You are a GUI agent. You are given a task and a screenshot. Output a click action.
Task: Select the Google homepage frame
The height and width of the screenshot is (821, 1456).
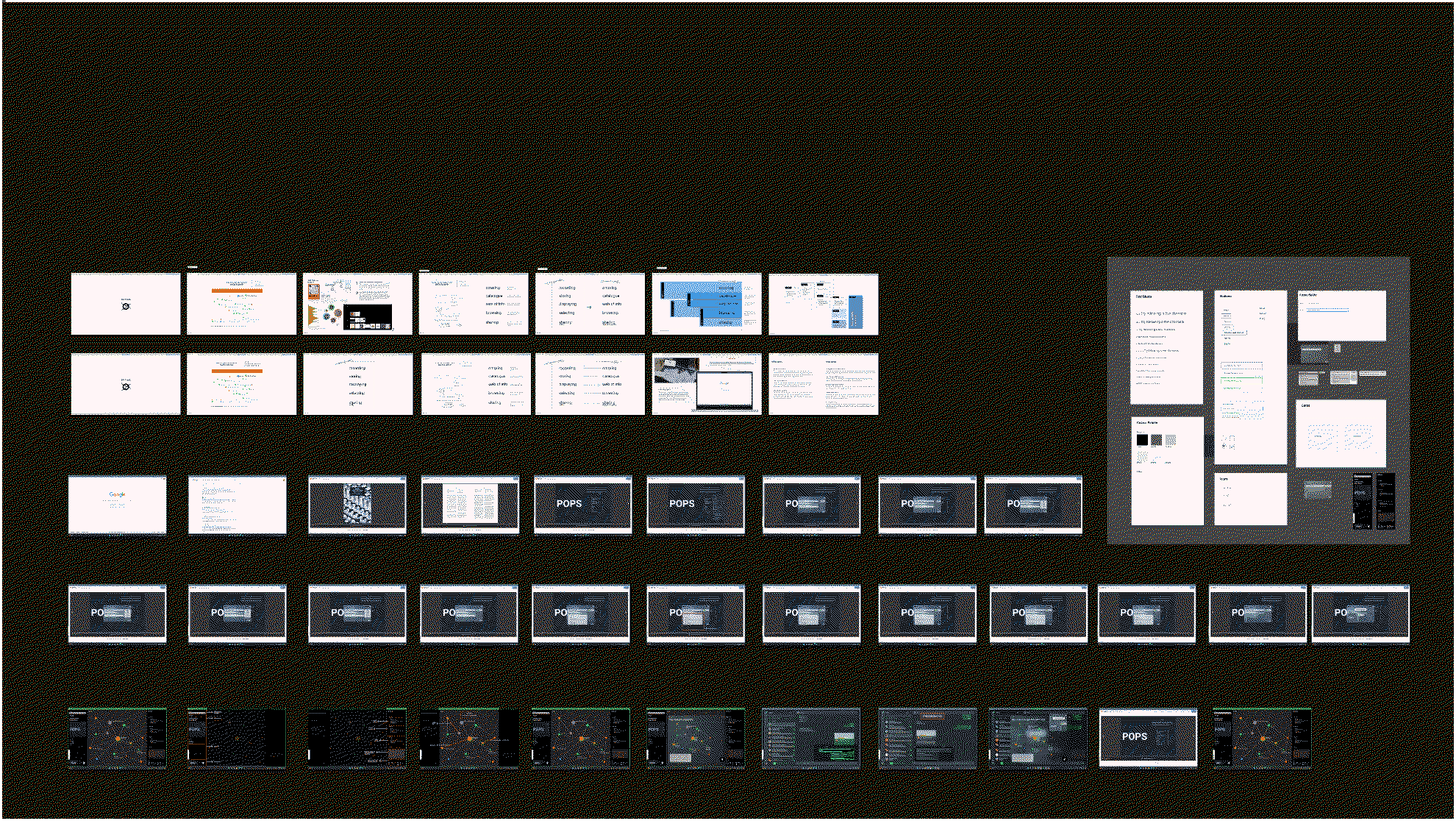(x=117, y=505)
